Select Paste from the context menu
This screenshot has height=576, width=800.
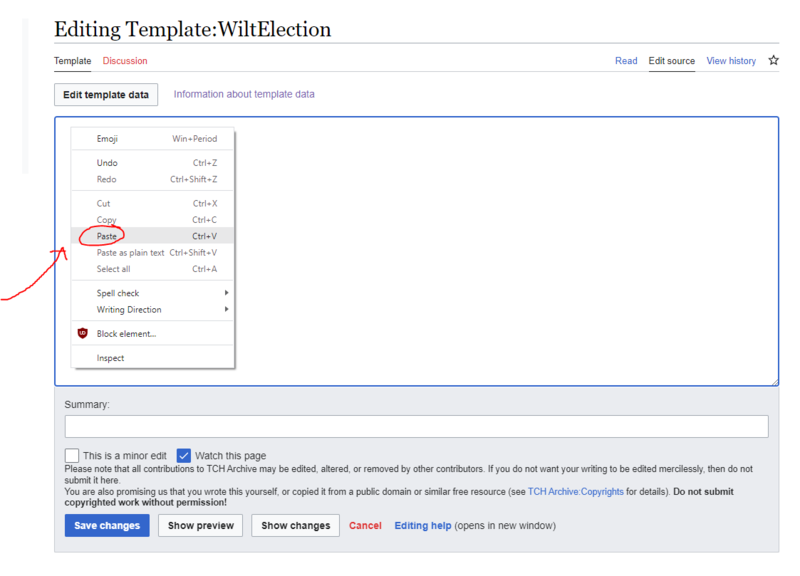click(105, 235)
